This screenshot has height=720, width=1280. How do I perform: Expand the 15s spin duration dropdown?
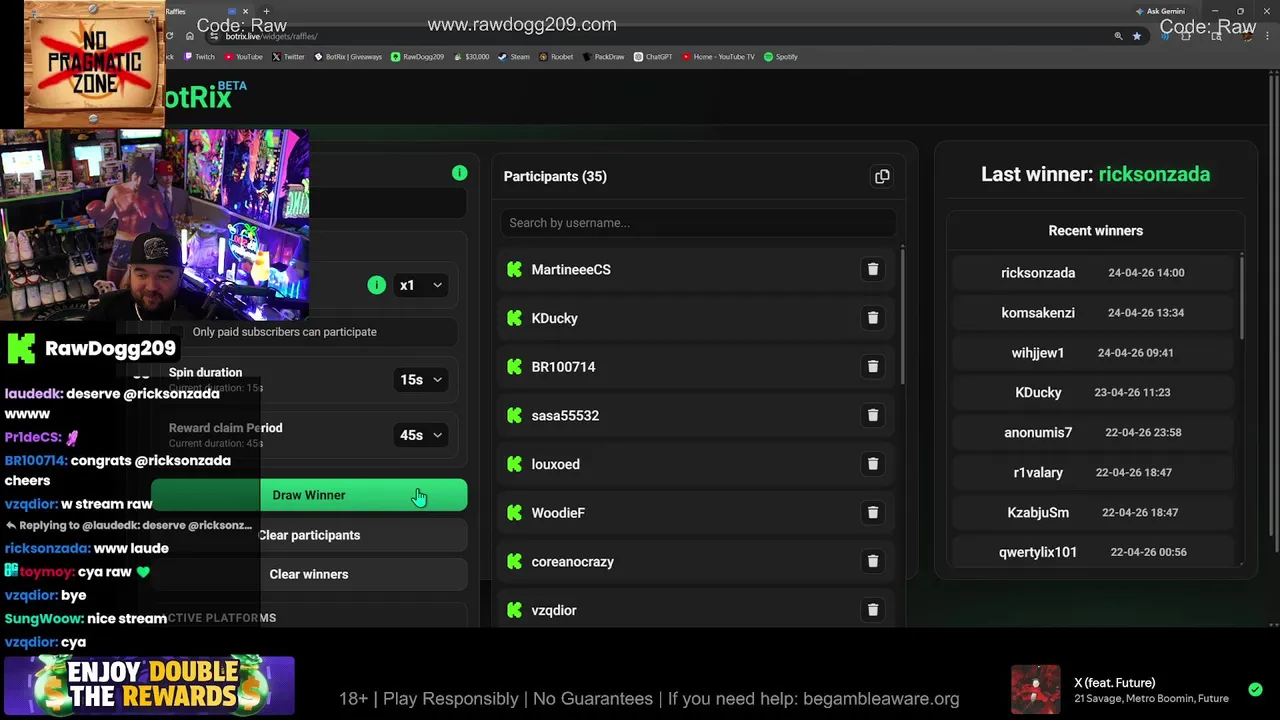pyautogui.click(x=422, y=380)
